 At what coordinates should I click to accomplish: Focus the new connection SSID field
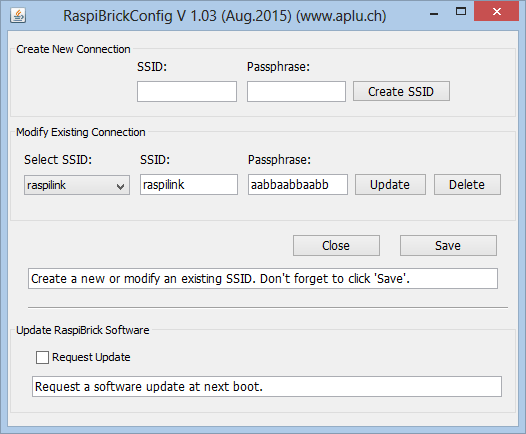(x=187, y=91)
